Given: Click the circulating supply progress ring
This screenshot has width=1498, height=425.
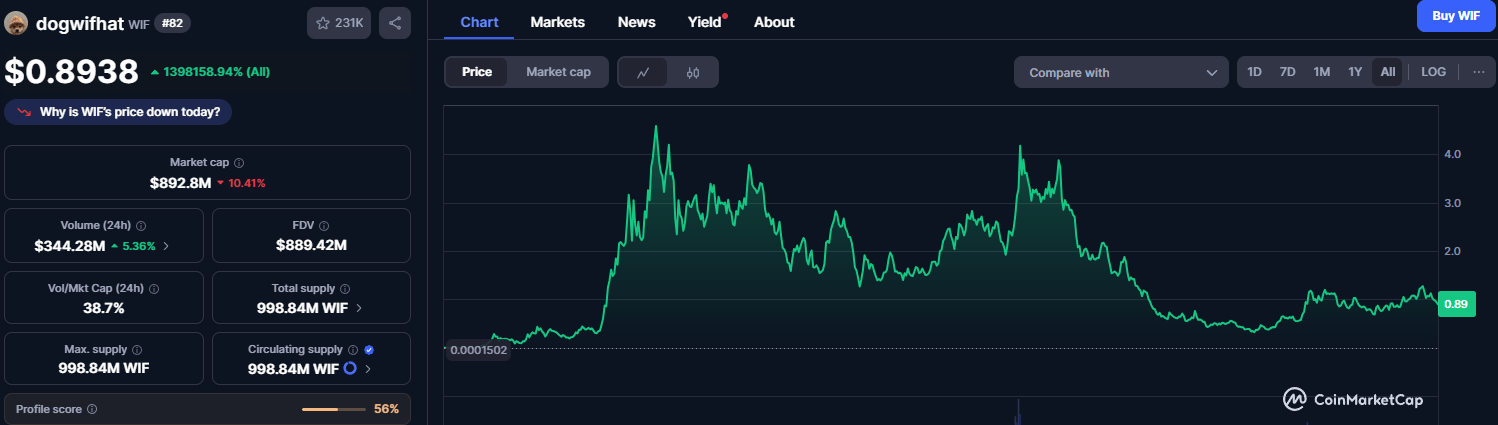Looking at the screenshot, I should 350,369.
